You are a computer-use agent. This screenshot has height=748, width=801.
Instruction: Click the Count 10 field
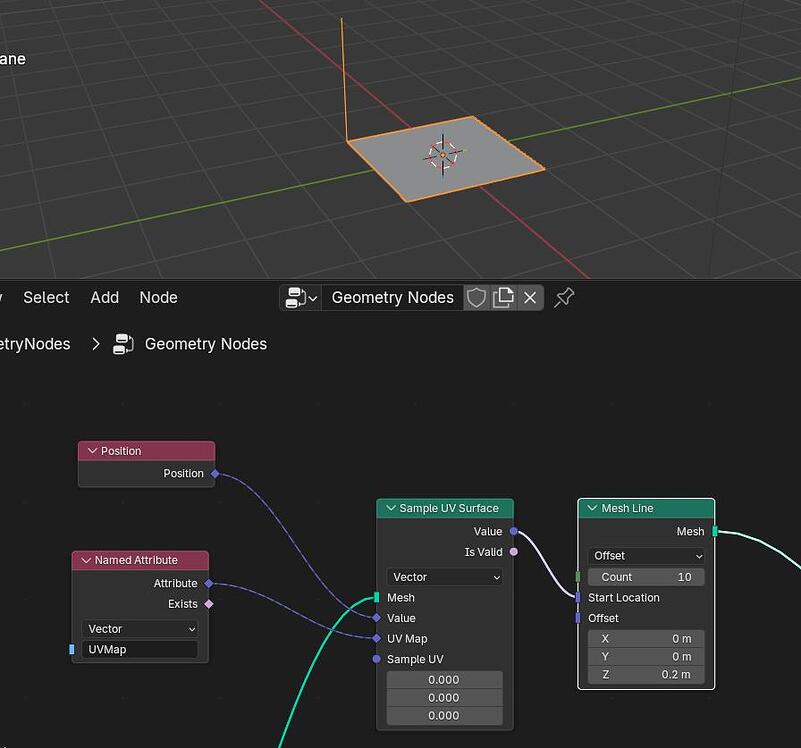[646, 577]
